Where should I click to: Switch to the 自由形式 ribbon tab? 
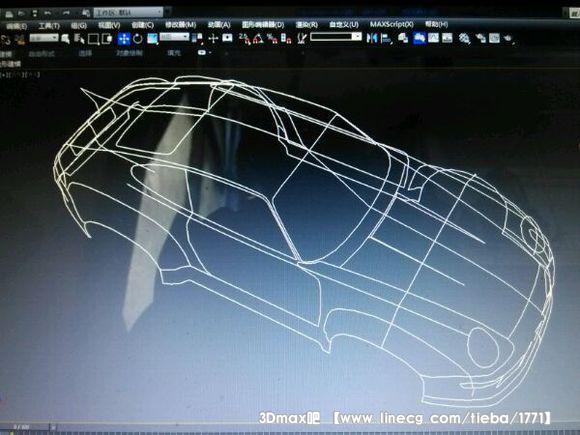[x=41, y=54]
